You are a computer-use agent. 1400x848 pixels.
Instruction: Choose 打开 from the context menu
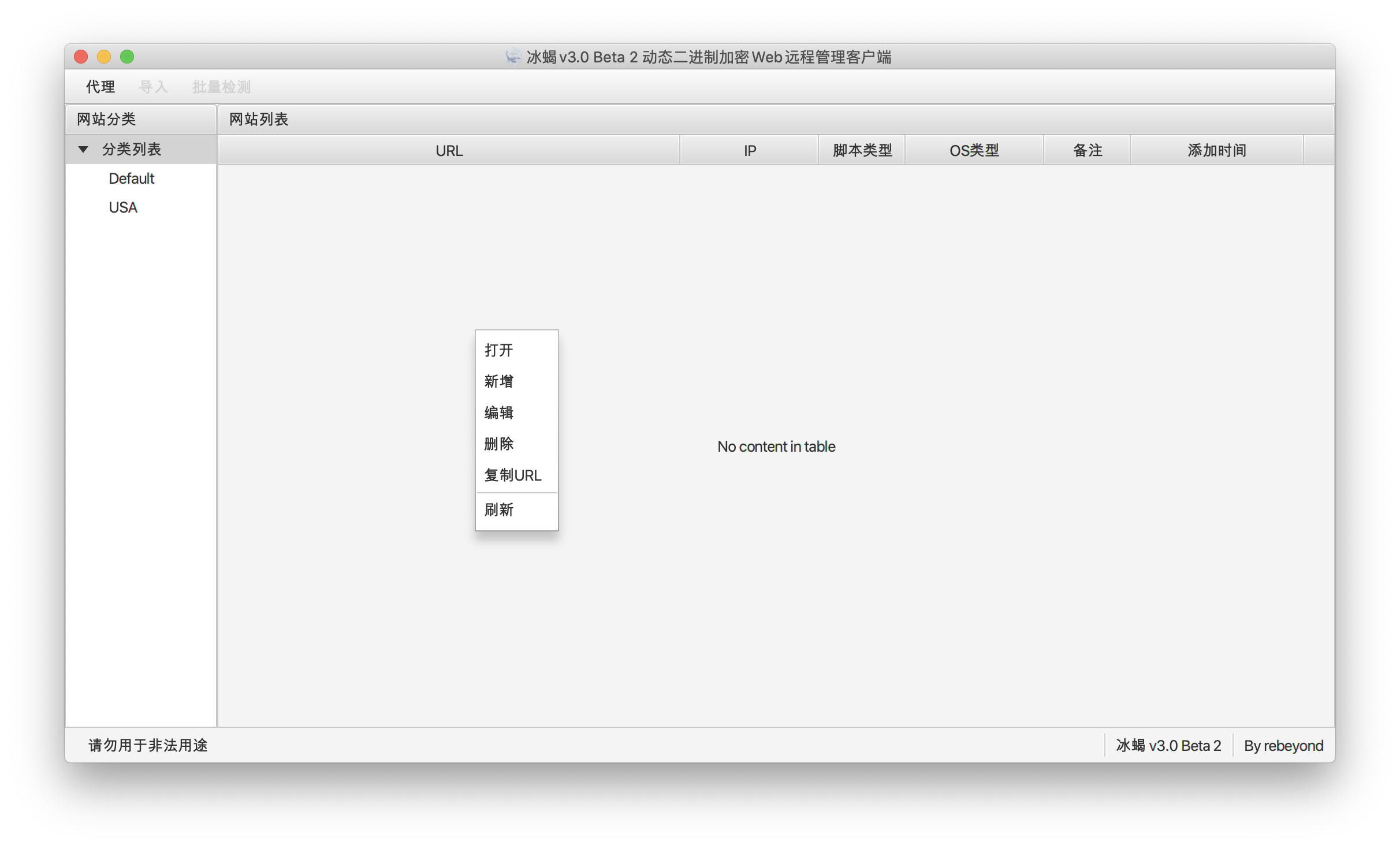516,350
